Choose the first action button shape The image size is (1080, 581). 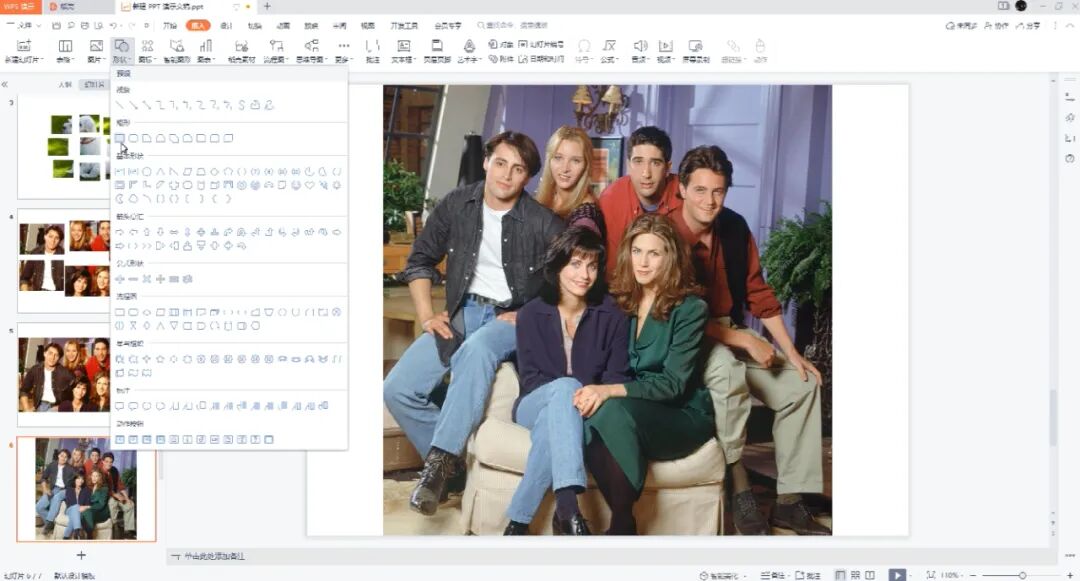120,439
